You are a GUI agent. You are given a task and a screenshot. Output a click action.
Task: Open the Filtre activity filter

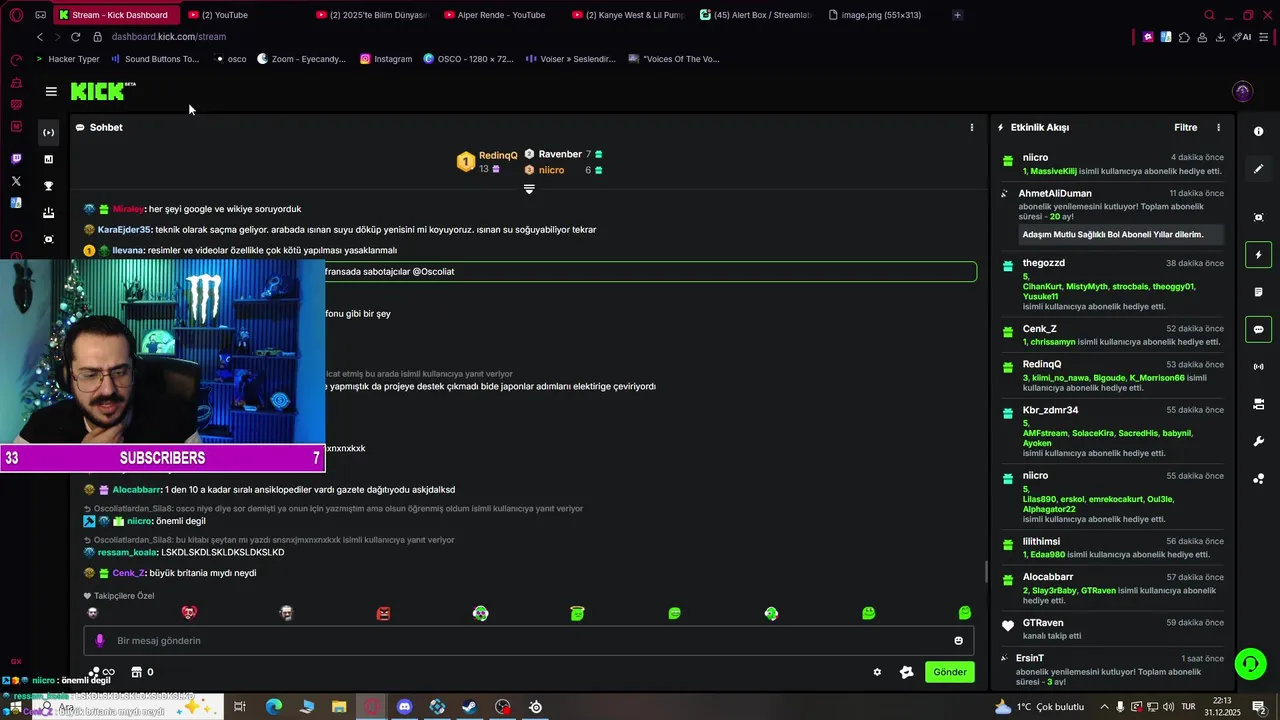(1185, 127)
